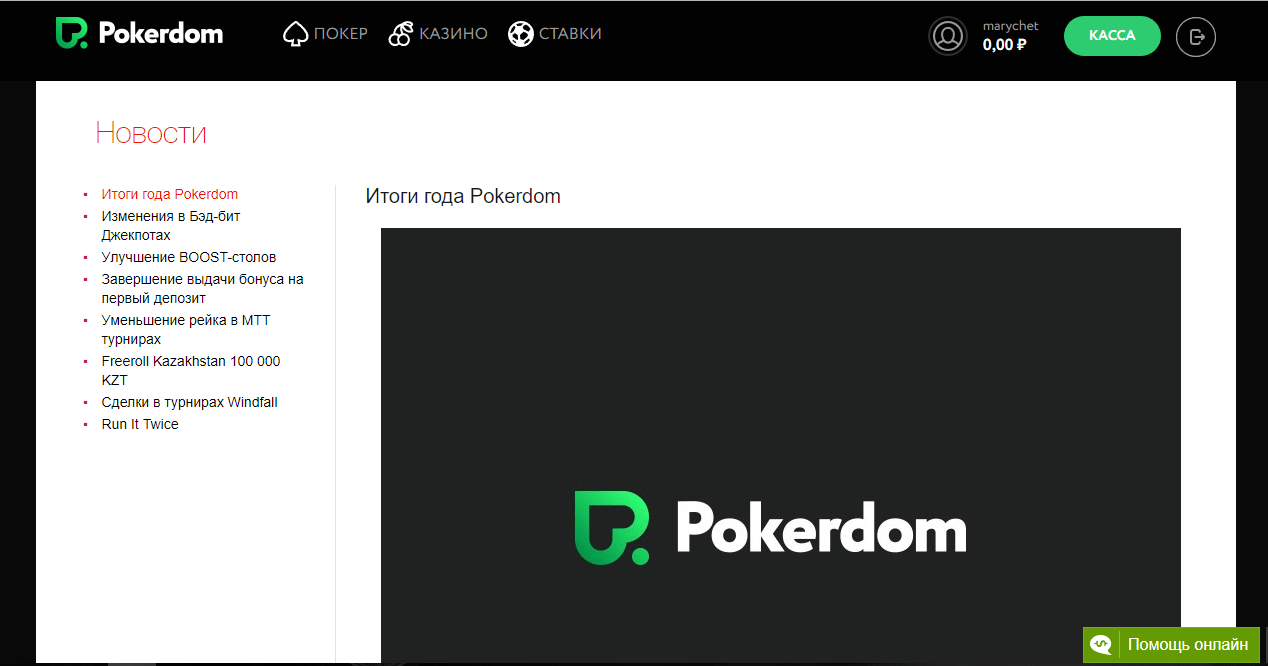Open the Казино menu section
The width and height of the screenshot is (1268, 666).
click(x=453, y=34)
